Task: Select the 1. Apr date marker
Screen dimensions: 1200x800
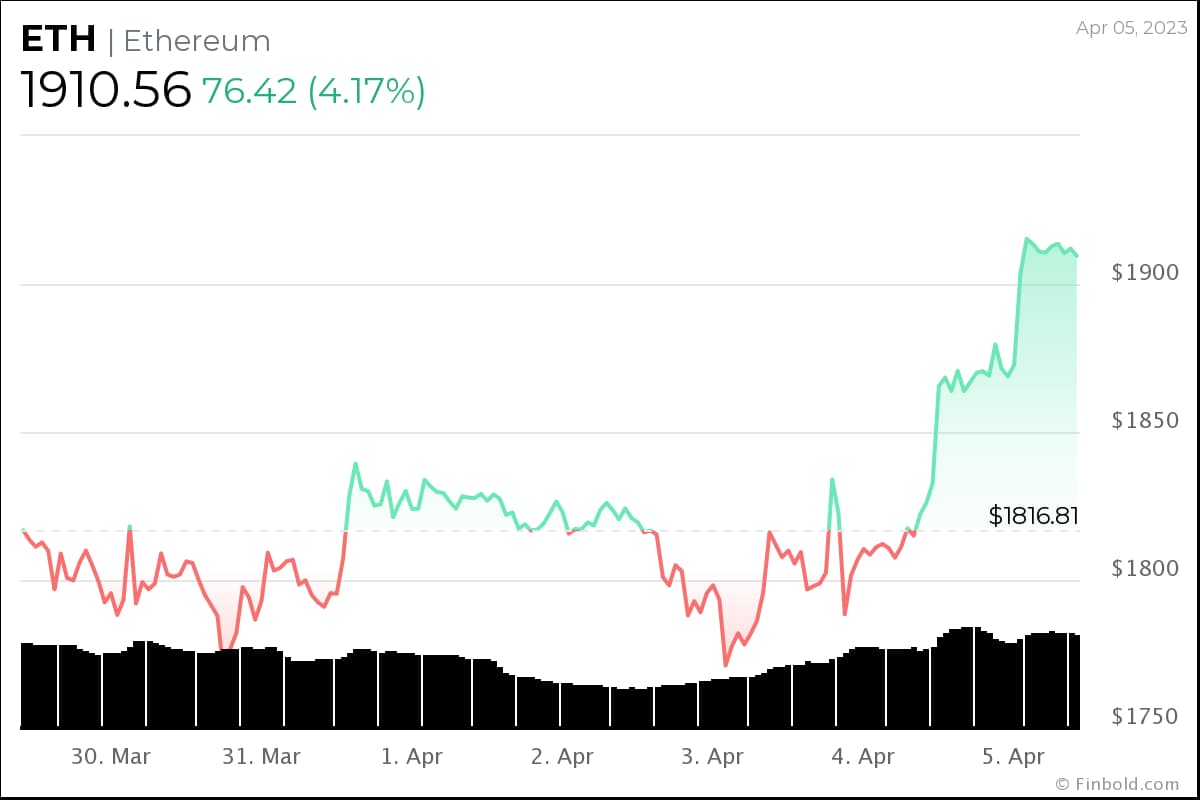Action: coord(412,757)
